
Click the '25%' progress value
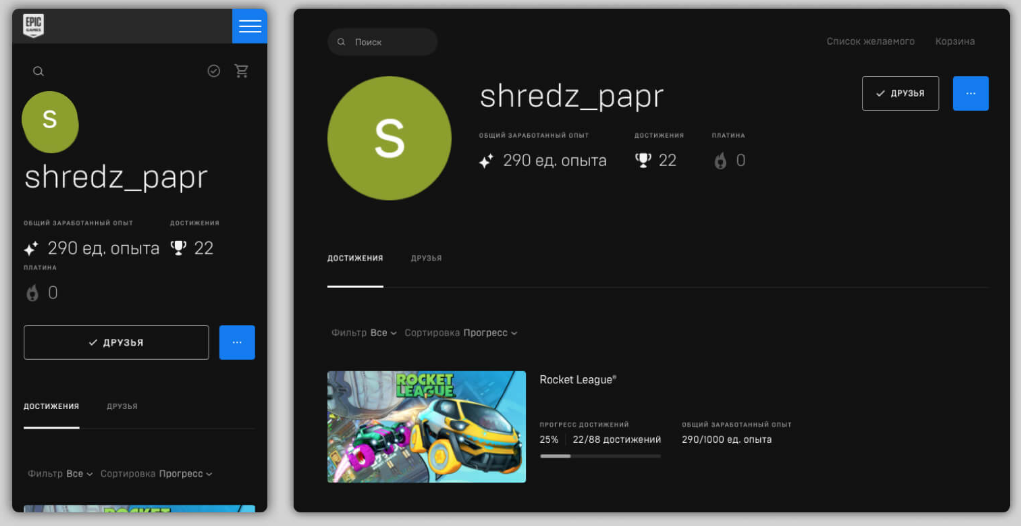[549, 439]
